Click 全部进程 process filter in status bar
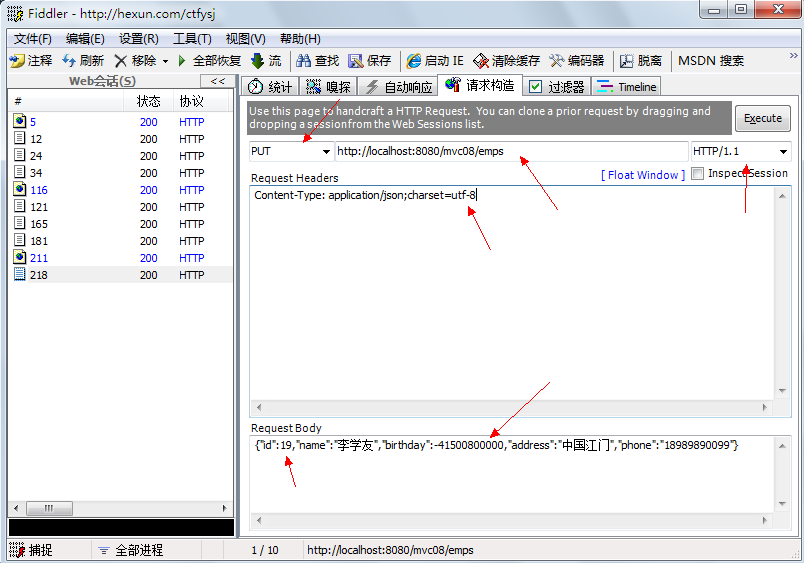Image resolution: width=804 pixels, height=563 pixels. (x=131, y=550)
